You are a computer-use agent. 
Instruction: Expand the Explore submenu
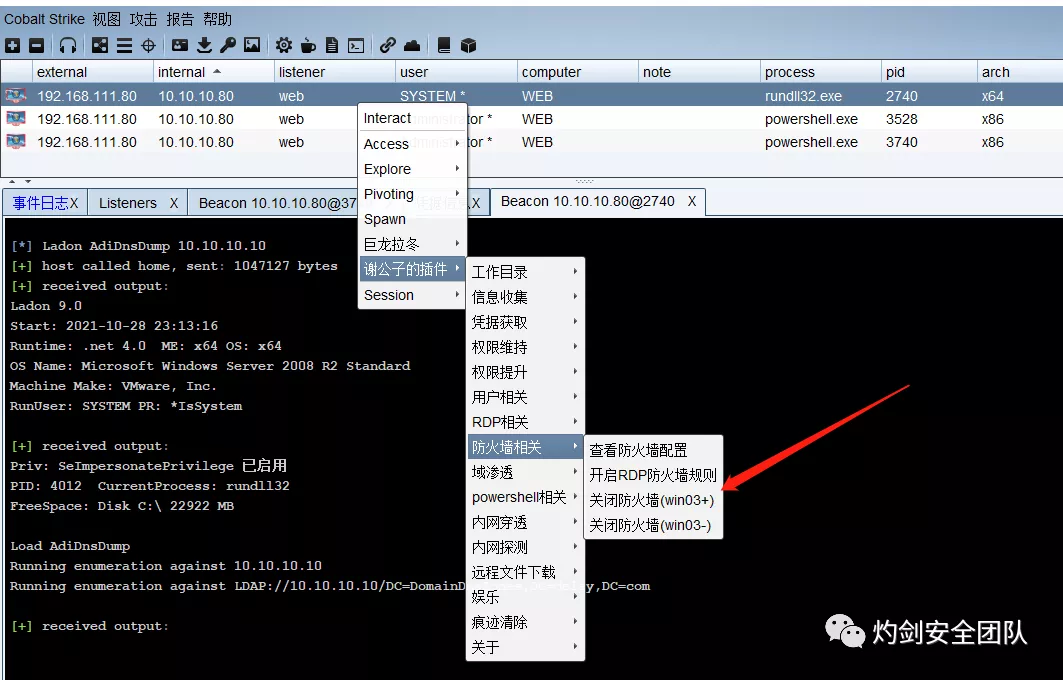coord(412,169)
